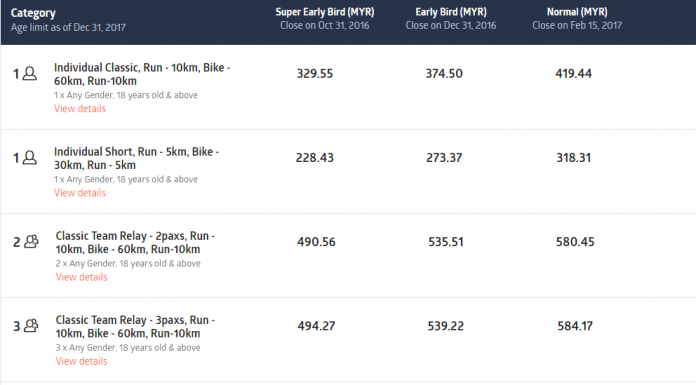Click the Early Bird (MYR) column header
The width and height of the screenshot is (696, 385).
pyautogui.click(x=451, y=12)
